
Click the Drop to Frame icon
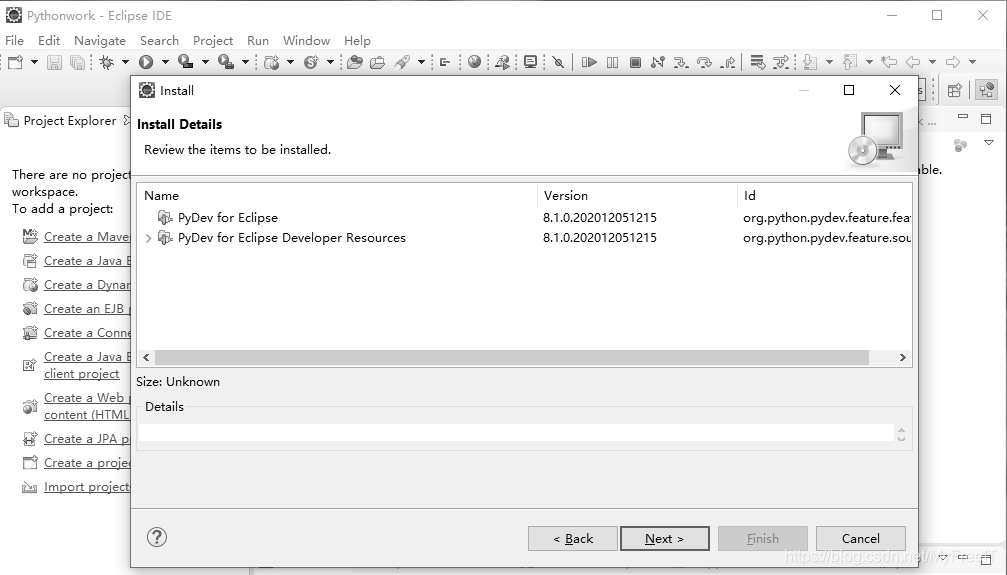tap(758, 62)
